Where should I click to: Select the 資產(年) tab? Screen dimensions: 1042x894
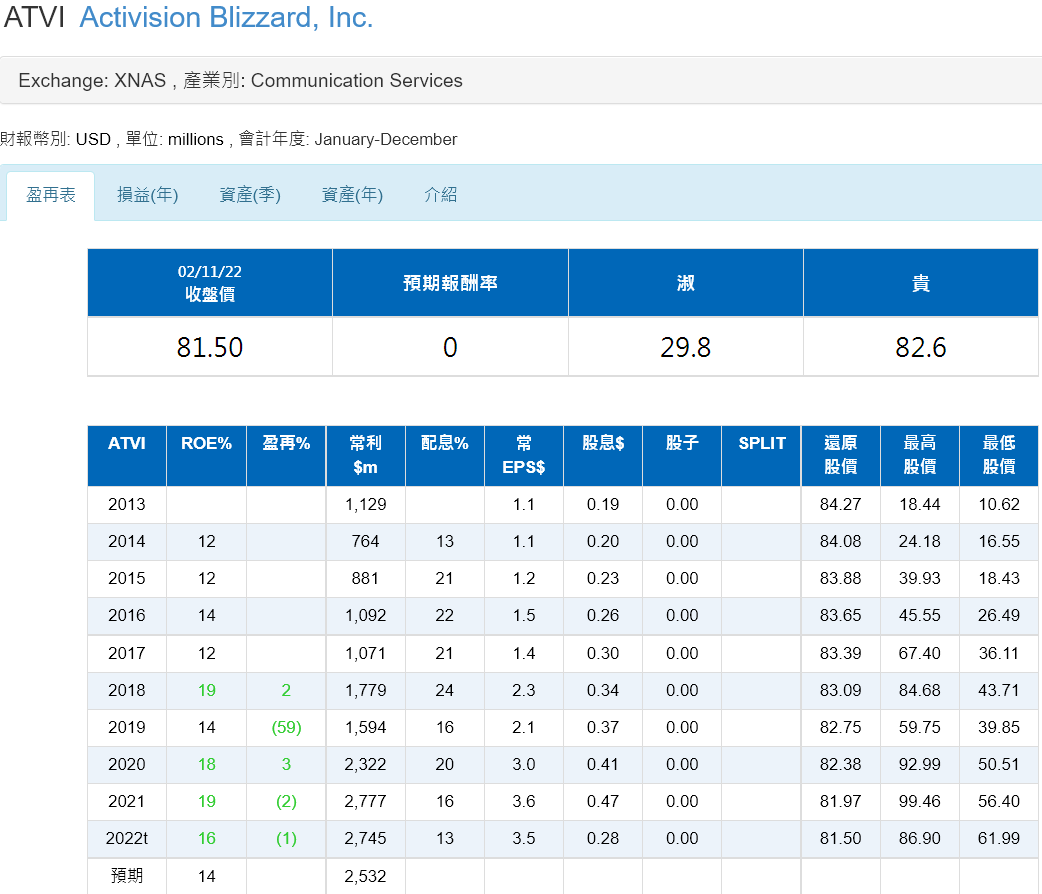pos(352,195)
